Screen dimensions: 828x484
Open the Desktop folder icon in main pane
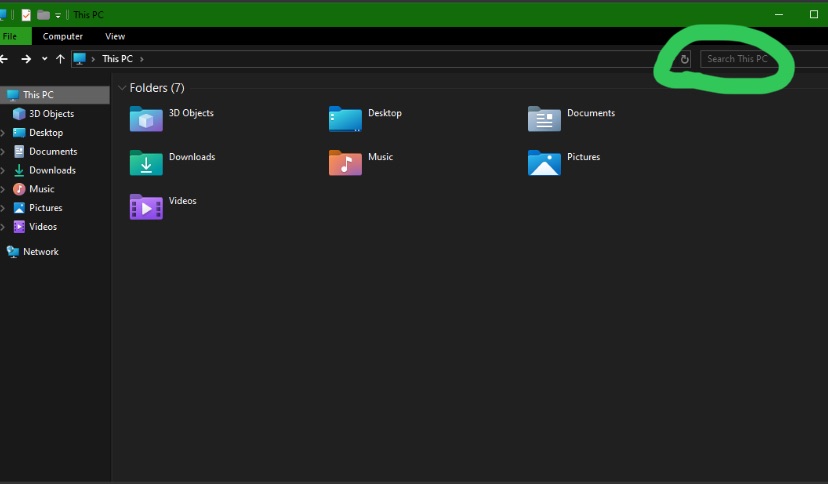[345, 119]
